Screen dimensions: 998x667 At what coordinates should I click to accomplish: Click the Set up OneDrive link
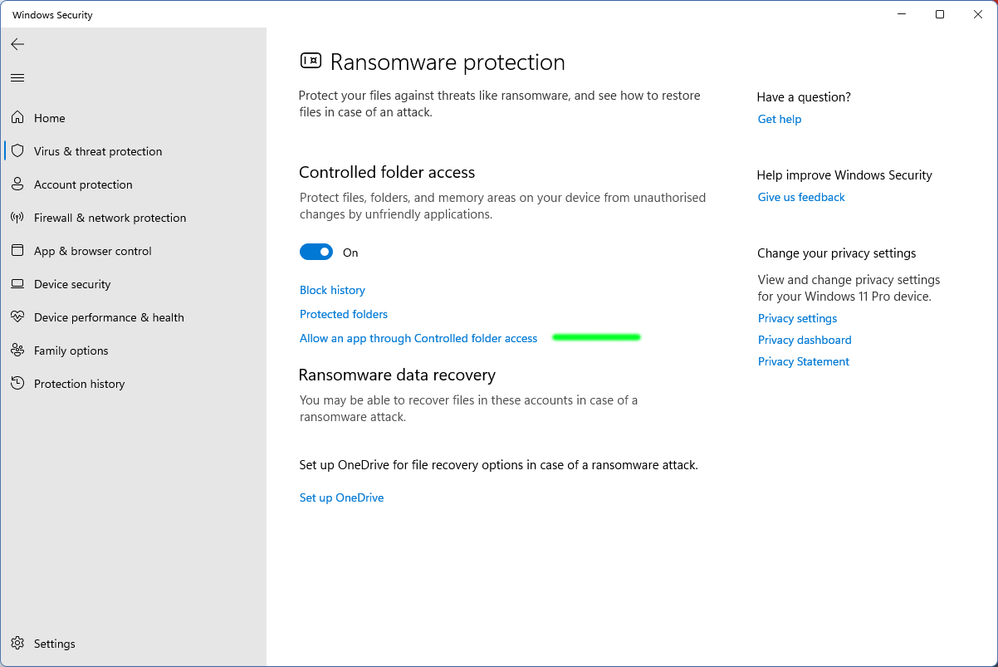[x=341, y=498]
